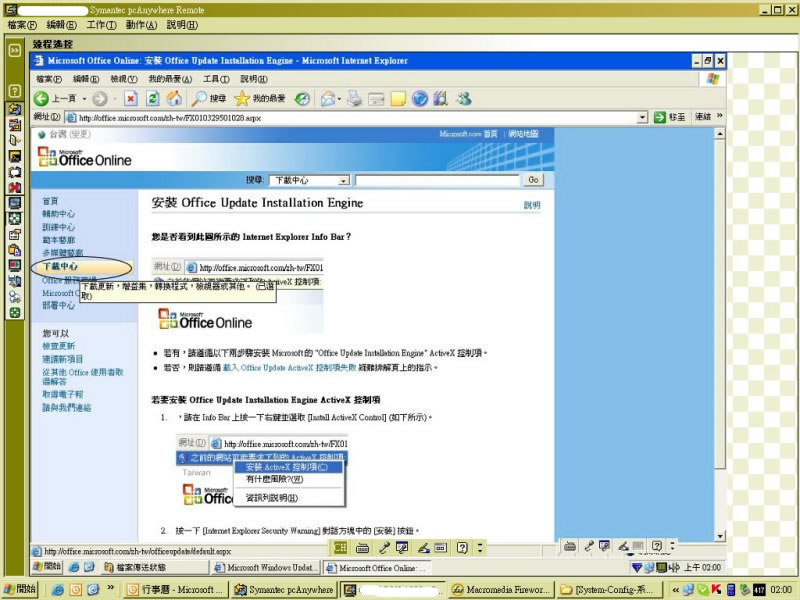Click the Internet Explorer quick launch icon on local taskbar
Viewport: 800px width, 600px height.
tap(57, 590)
